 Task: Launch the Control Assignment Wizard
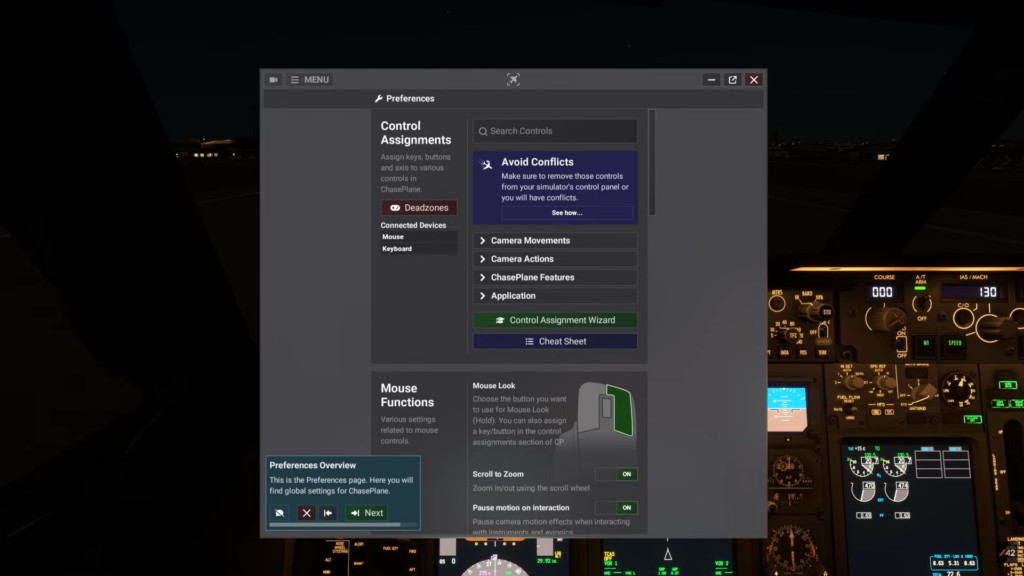(x=555, y=320)
